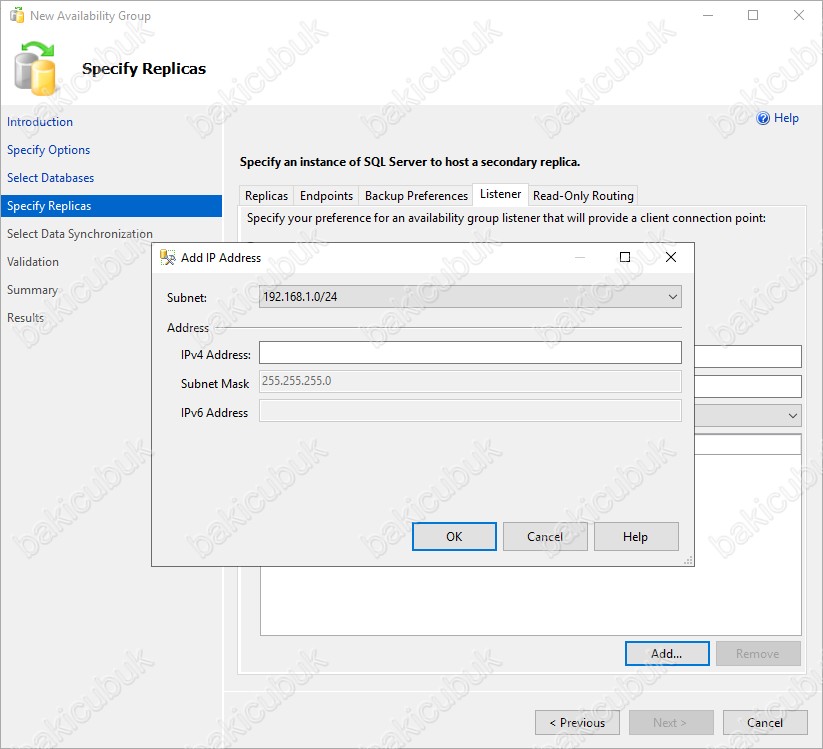Click the disabled Remove button

[758, 653]
